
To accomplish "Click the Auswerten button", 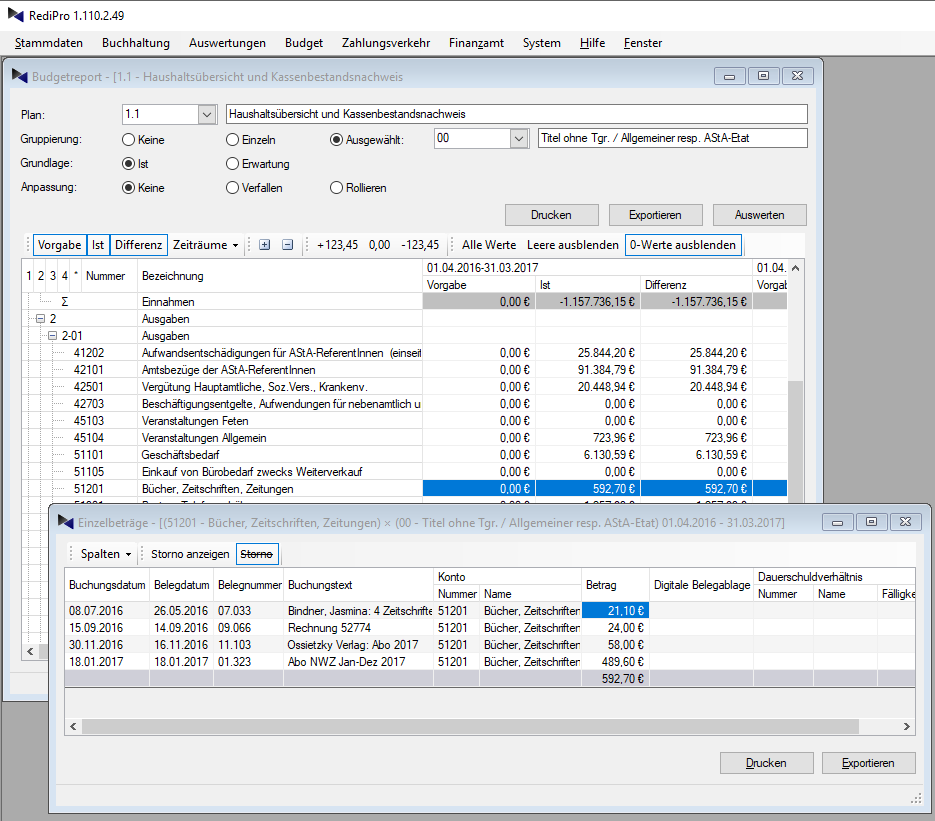I will click(x=759, y=215).
